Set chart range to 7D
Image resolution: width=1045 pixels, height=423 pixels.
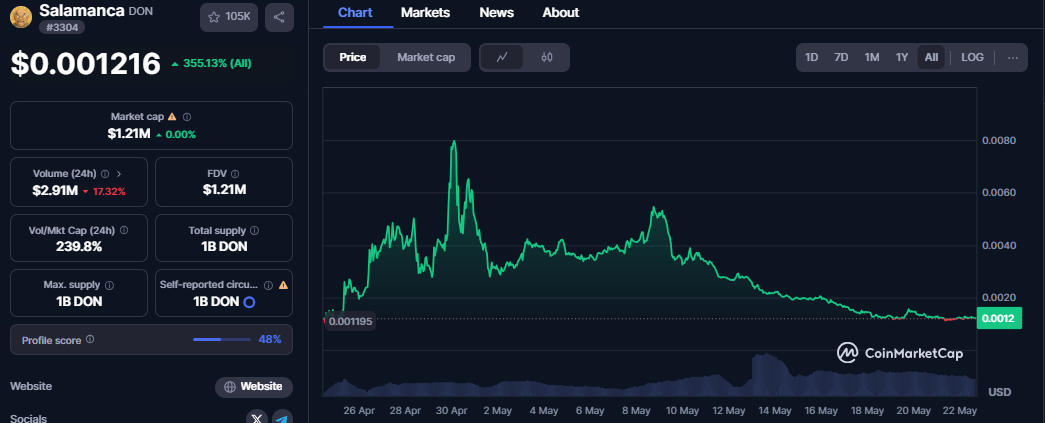click(841, 57)
